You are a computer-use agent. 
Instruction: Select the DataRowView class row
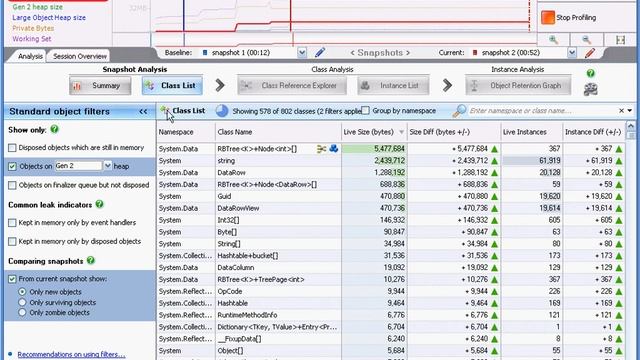pyautogui.click(x=391, y=208)
